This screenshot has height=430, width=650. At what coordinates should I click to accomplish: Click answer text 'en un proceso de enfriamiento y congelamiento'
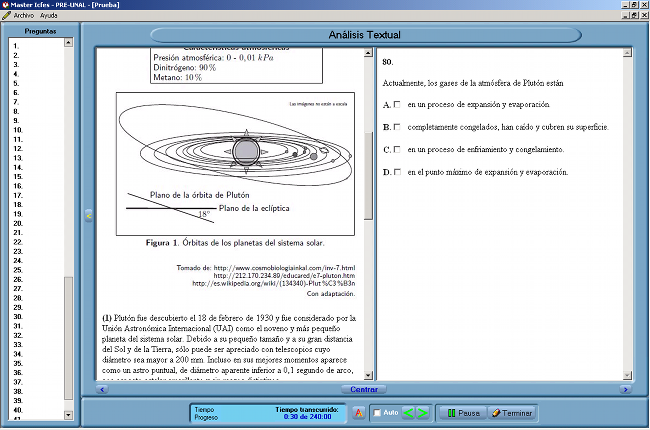pyautogui.click(x=485, y=149)
